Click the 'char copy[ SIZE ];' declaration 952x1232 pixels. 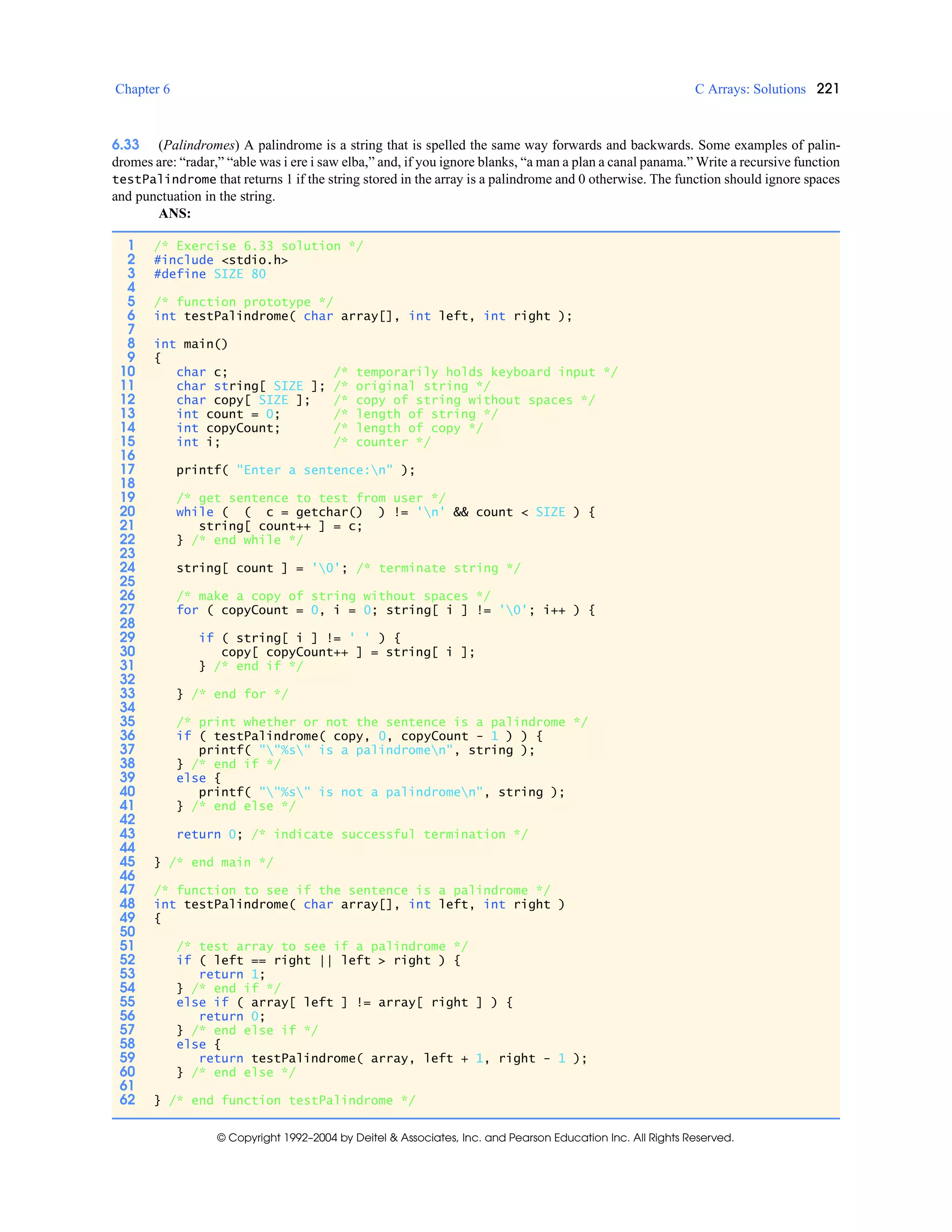[243, 400]
